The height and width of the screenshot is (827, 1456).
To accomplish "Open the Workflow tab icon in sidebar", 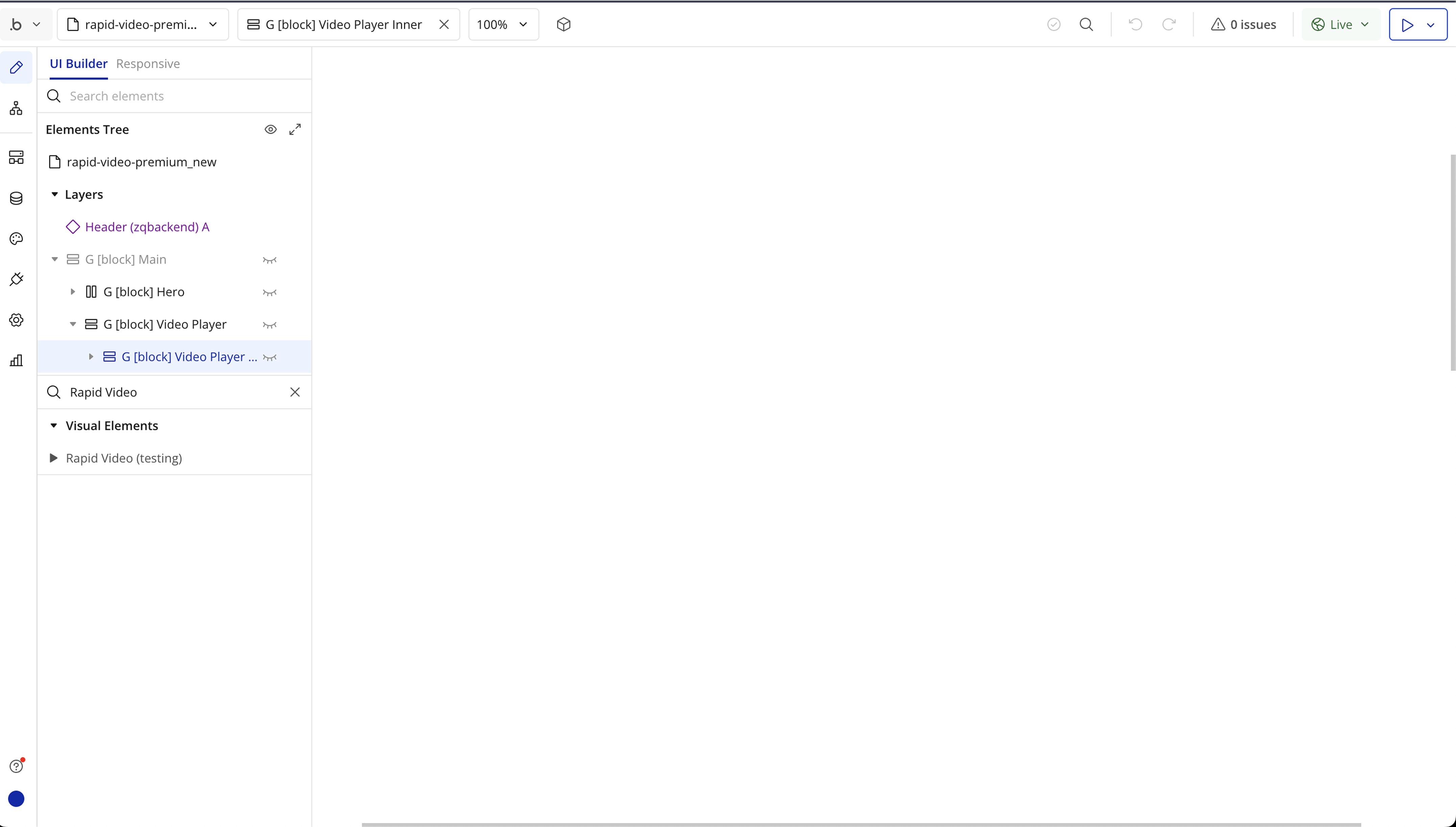I will pos(16,108).
